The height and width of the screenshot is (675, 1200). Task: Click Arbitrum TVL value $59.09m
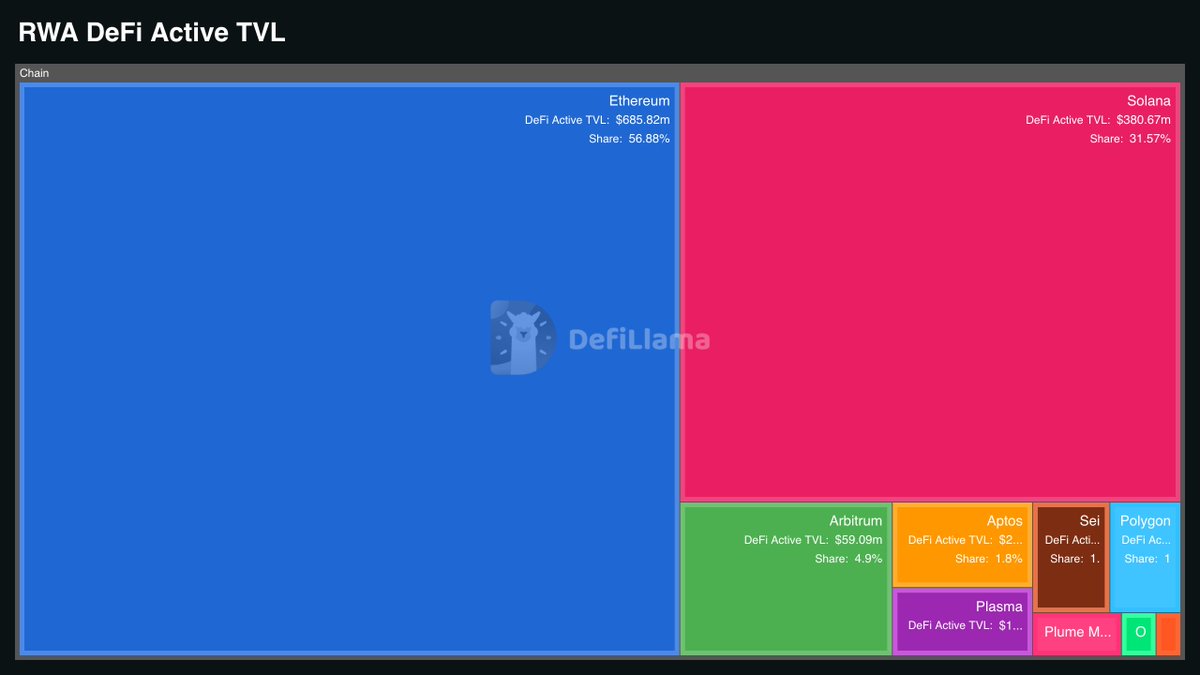pos(859,540)
